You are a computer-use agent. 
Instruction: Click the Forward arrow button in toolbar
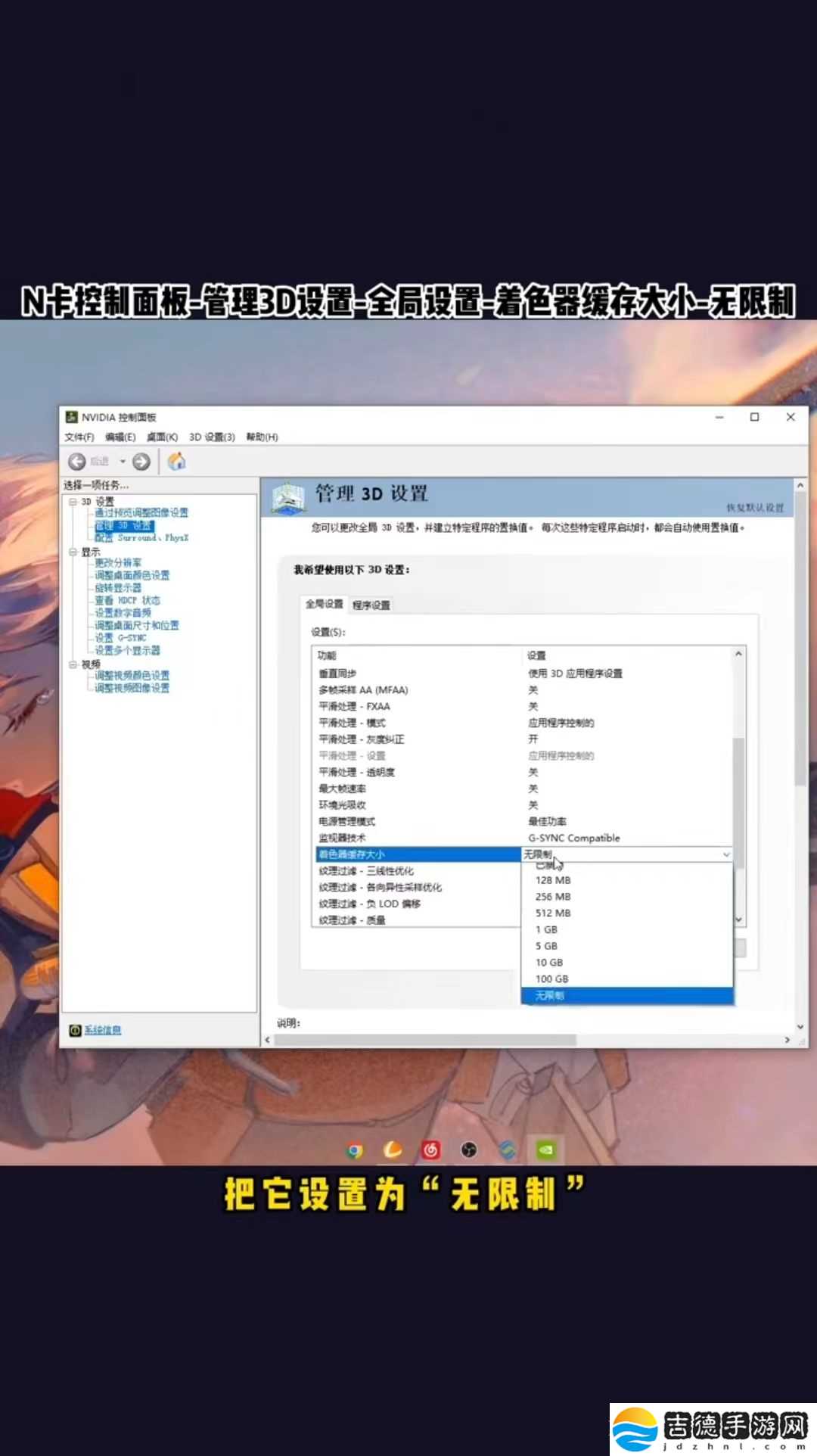click(141, 462)
